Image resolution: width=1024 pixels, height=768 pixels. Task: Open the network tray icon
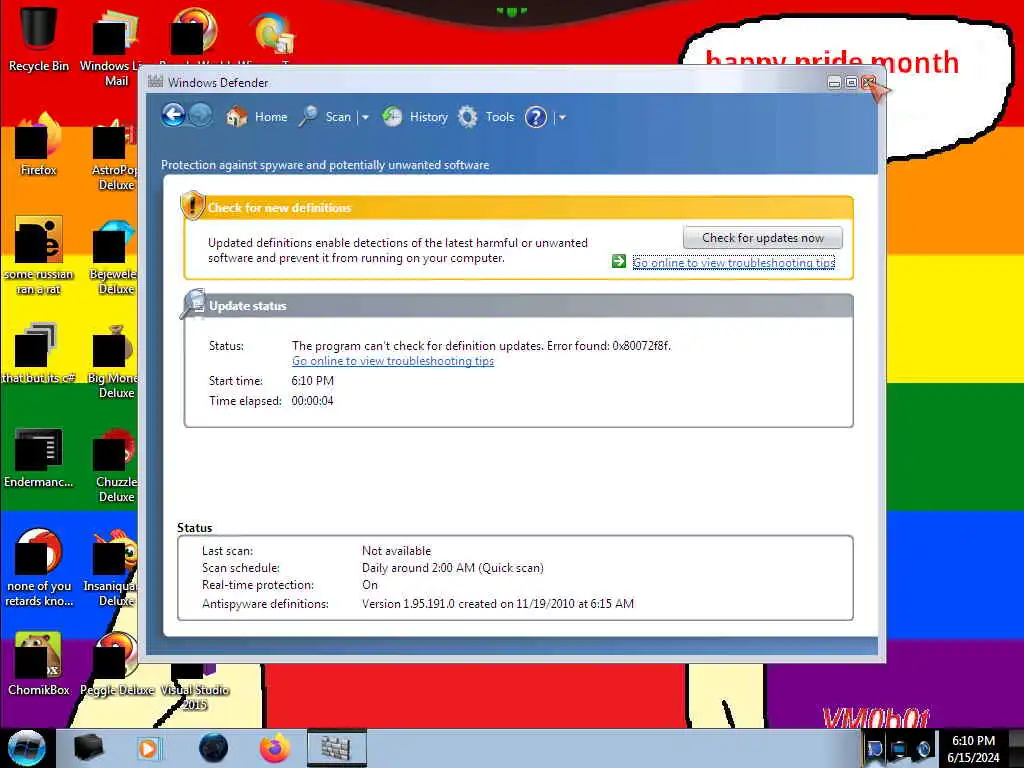(x=899, y=748)
